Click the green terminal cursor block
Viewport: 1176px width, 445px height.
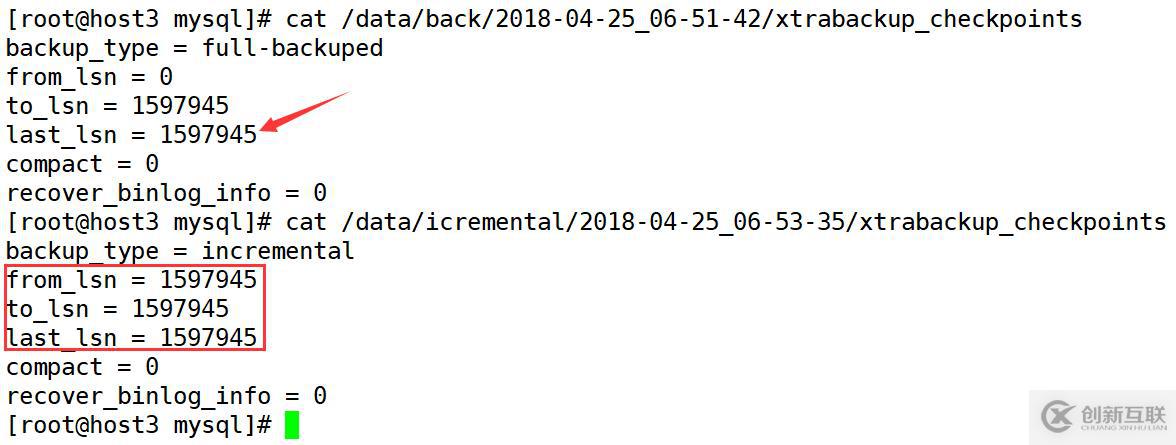click(292, 425)
